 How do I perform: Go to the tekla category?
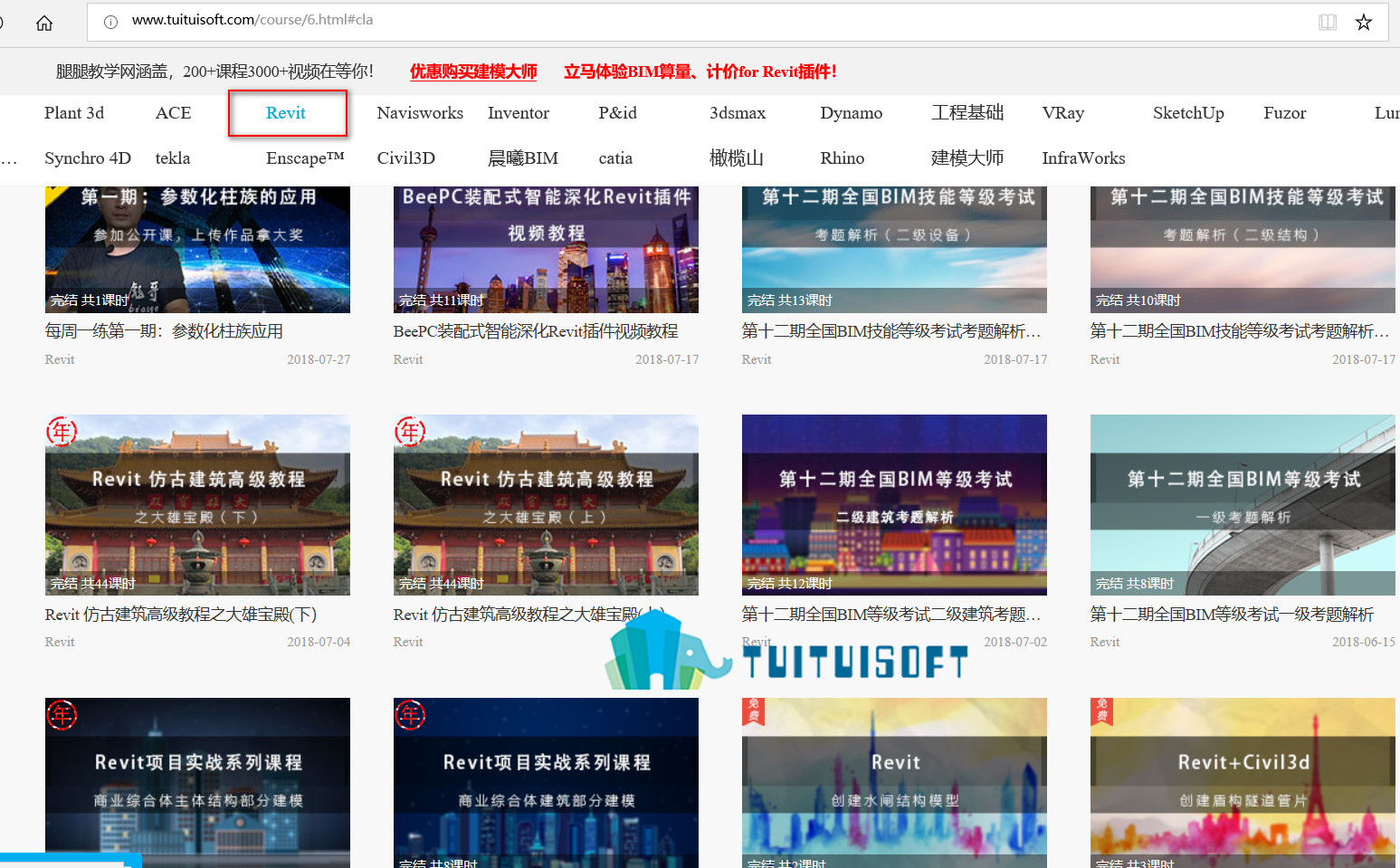(173, 158)
